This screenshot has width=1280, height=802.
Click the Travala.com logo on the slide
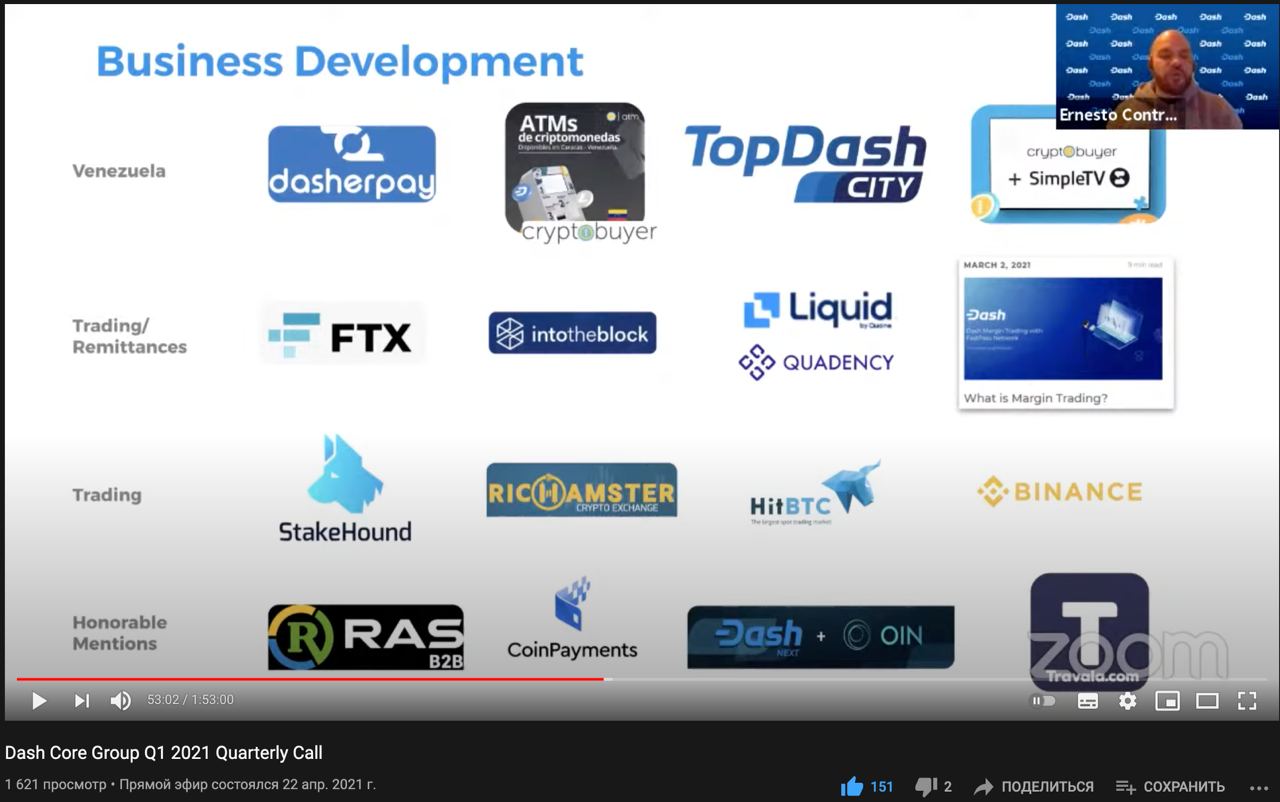(1090, 630)
